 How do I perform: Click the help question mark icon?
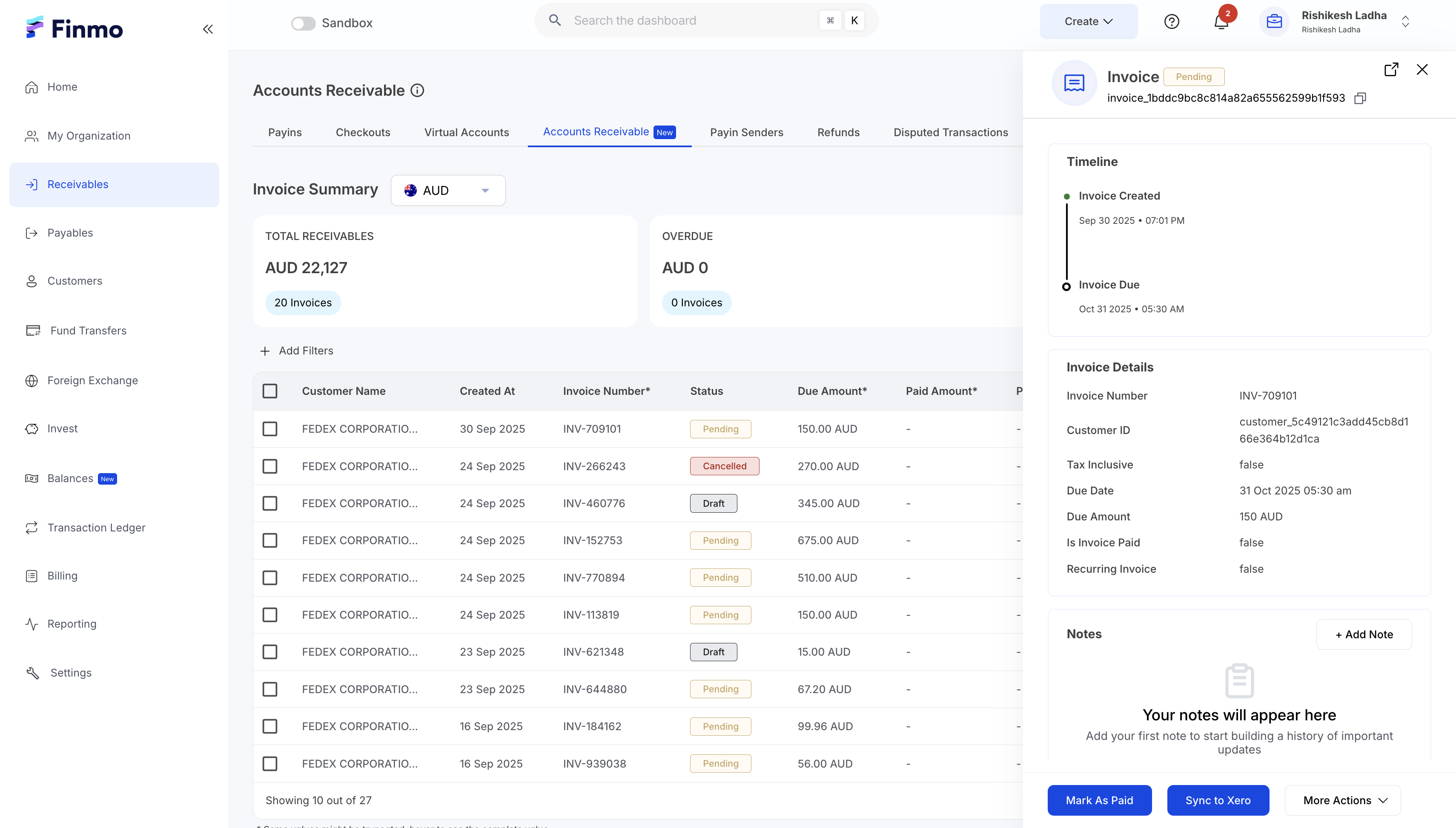pos(1172,22)
